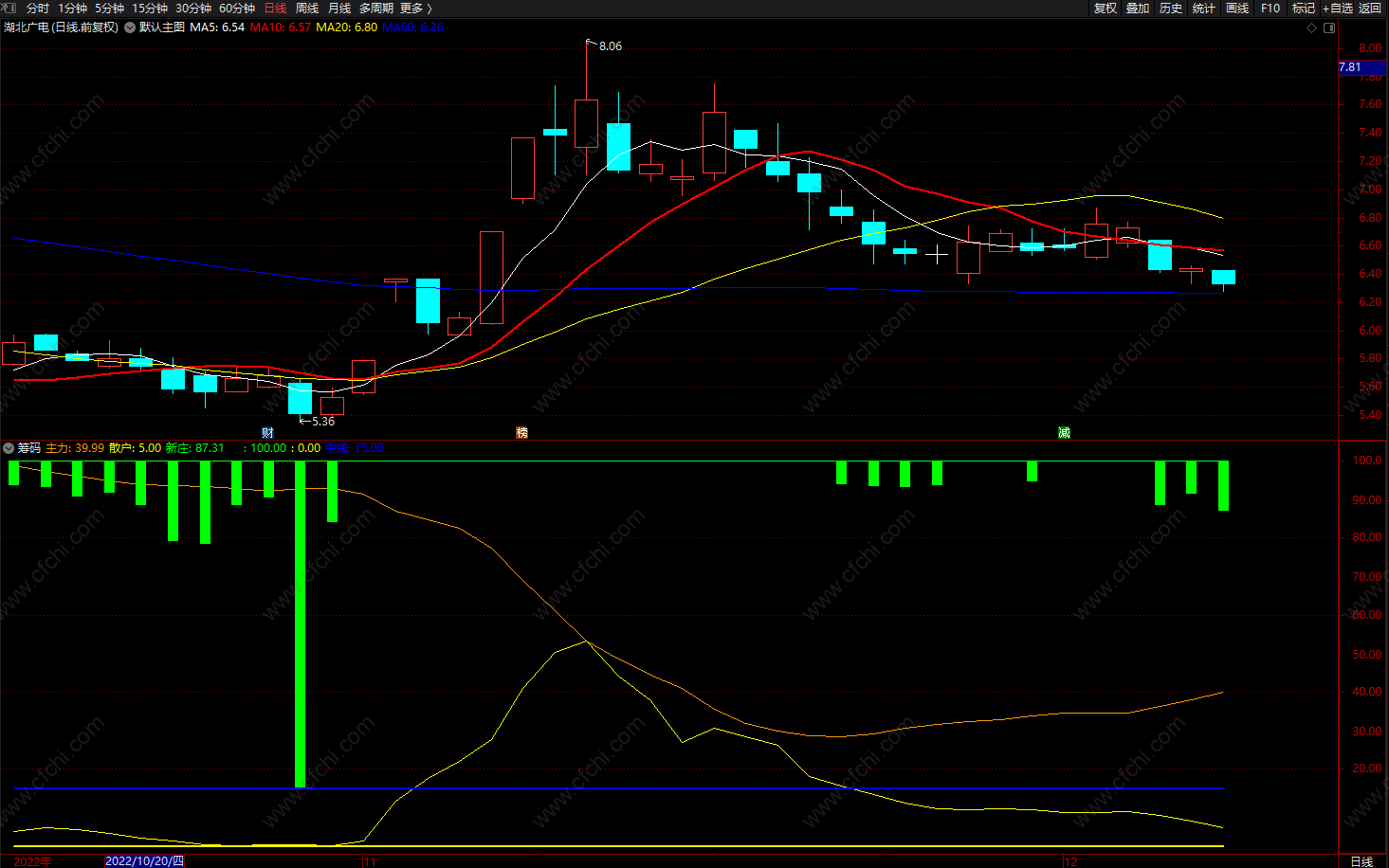
Task: Click the MA10: 6.57 value
Action: [x=280, y=27]
